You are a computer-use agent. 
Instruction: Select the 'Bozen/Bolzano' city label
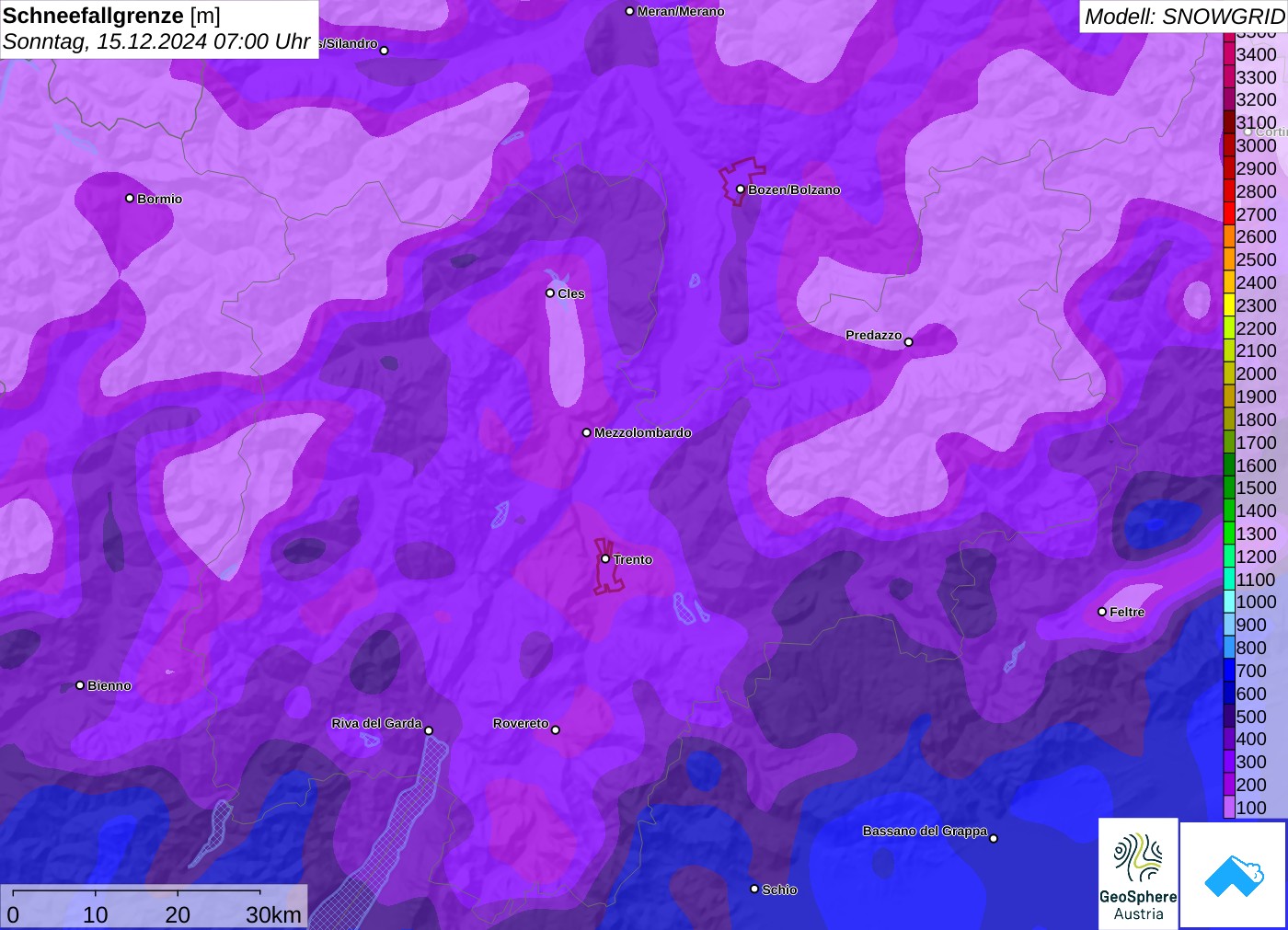coord(794,189)
